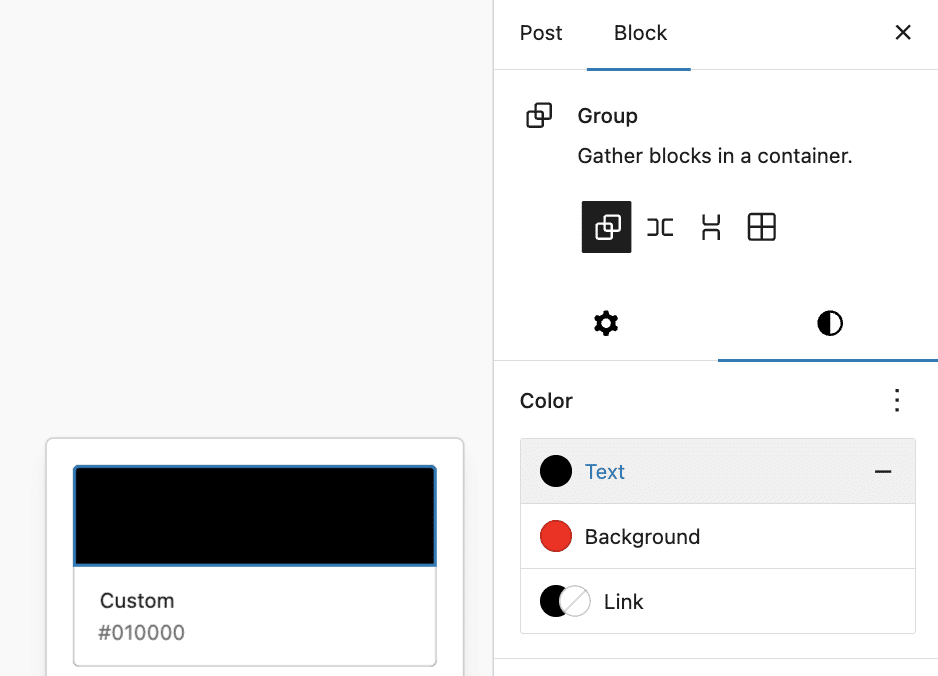This screenshot has height=676, width=938.
Task: Expand the Link color setting
Action: (x=624, y=602)
